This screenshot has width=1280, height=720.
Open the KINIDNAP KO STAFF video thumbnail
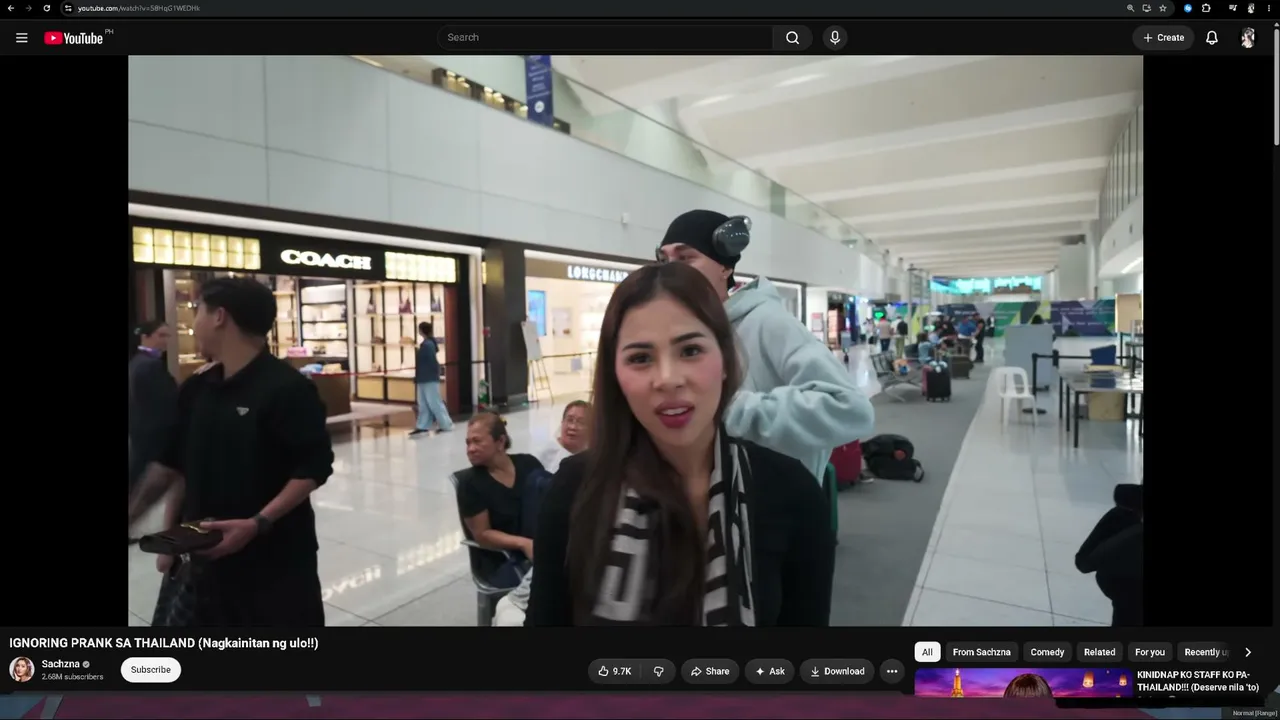pyautogui.click(x=1022, y=682)
